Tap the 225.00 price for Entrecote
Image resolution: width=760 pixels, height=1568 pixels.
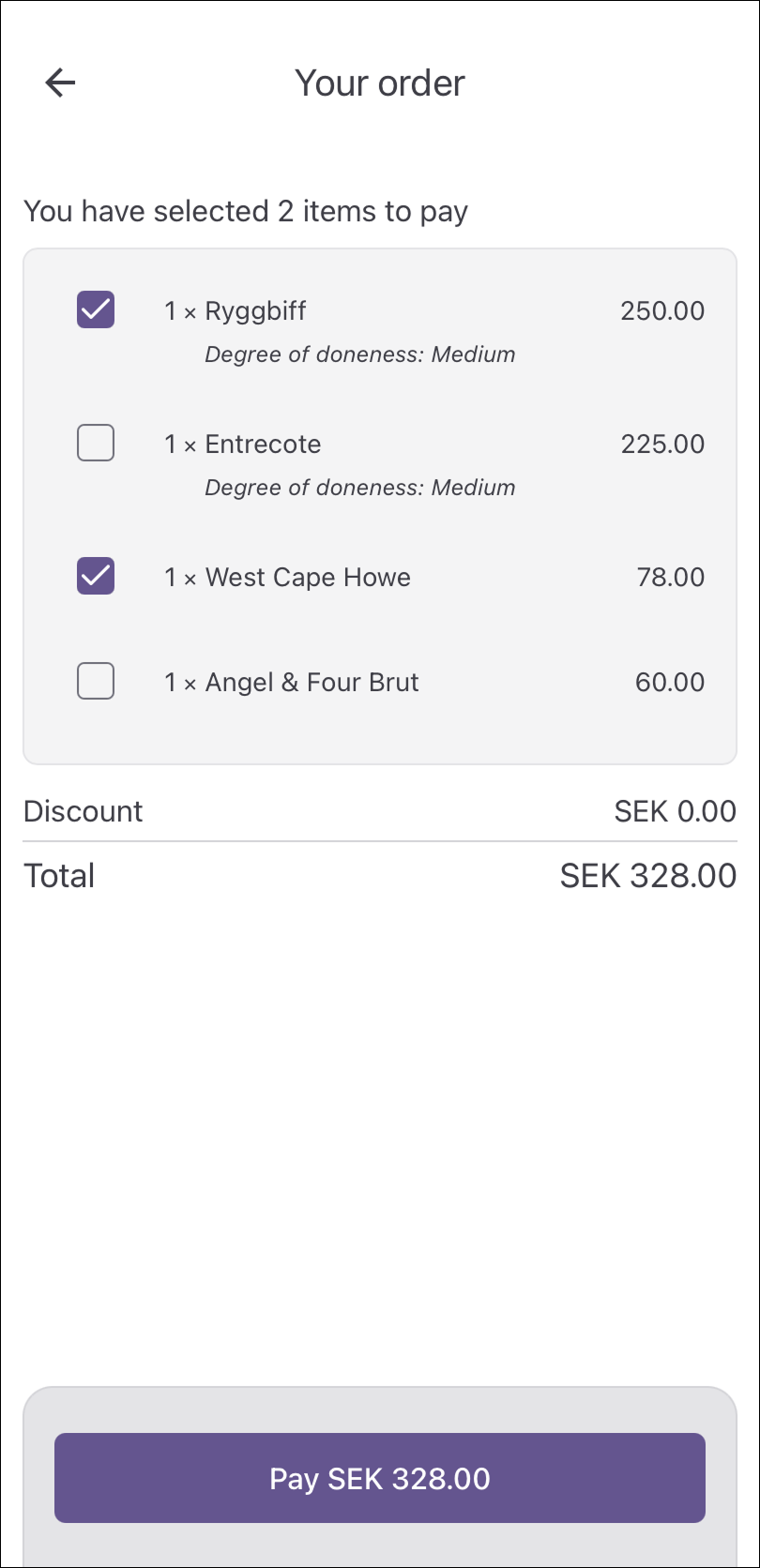click(x=662, y=445)
